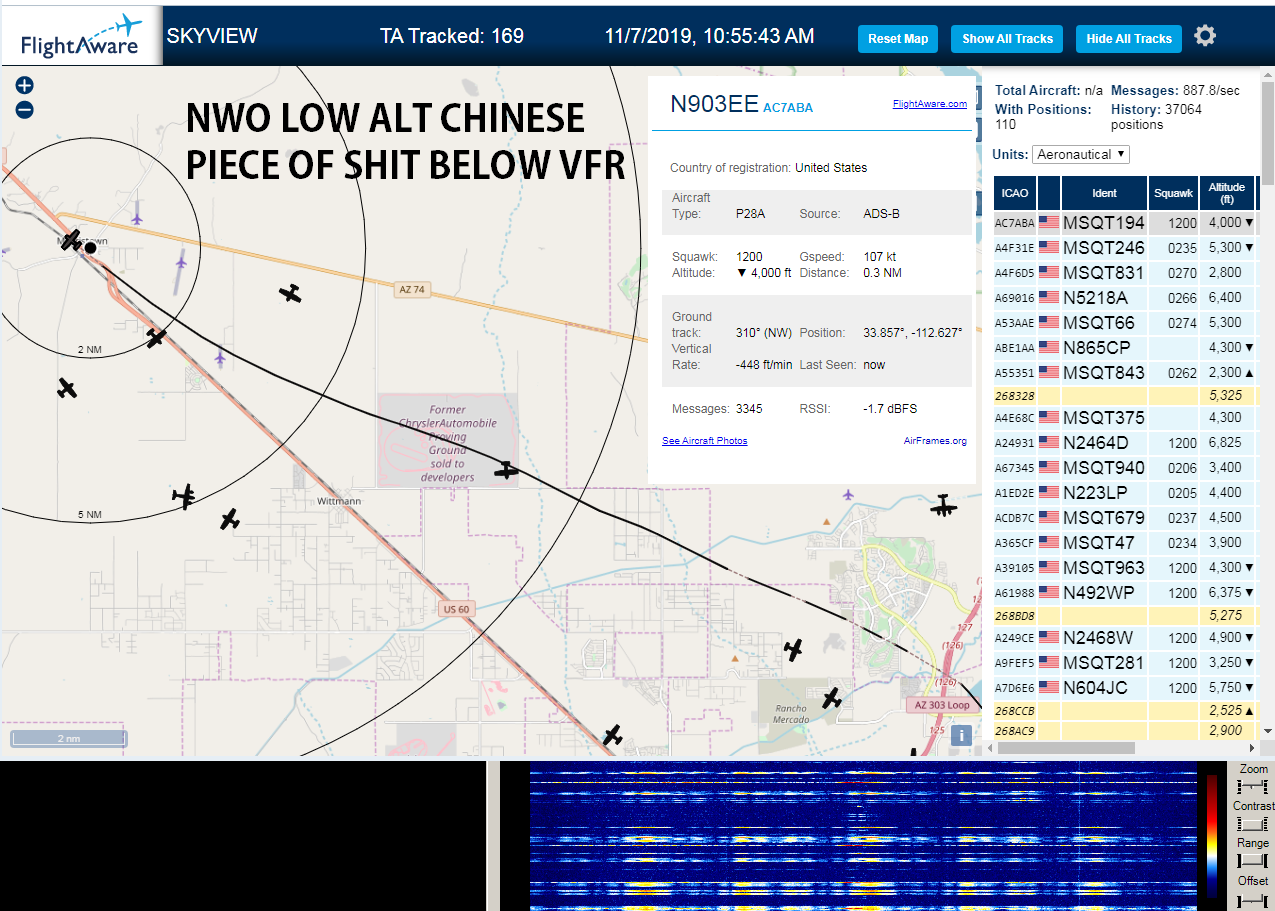This screenshot has height=911, width=1275.
Task: Select the aircraft directly below the US 60 shield
Action: (613, 736)
